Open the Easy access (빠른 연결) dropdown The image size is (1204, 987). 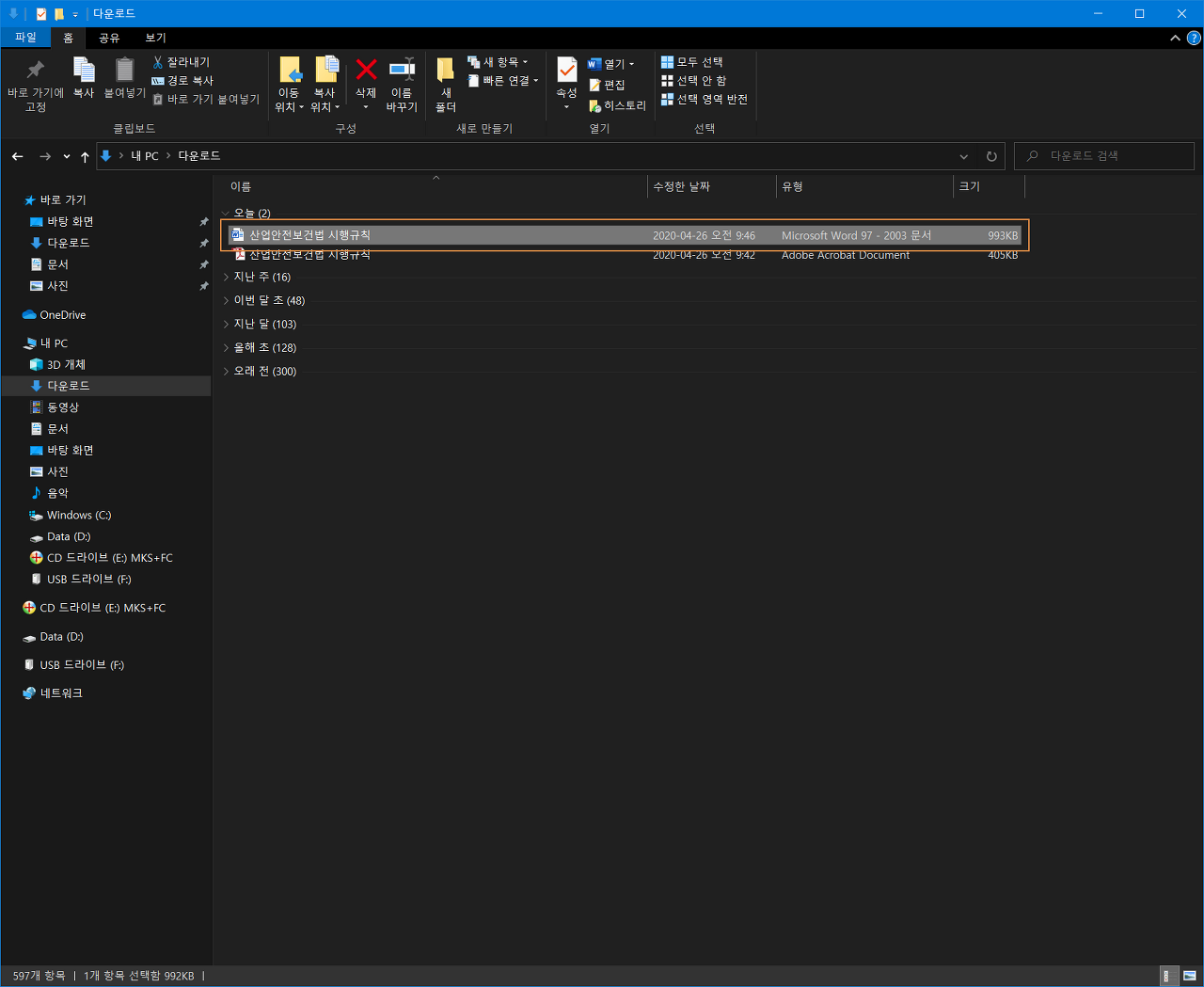503,81
